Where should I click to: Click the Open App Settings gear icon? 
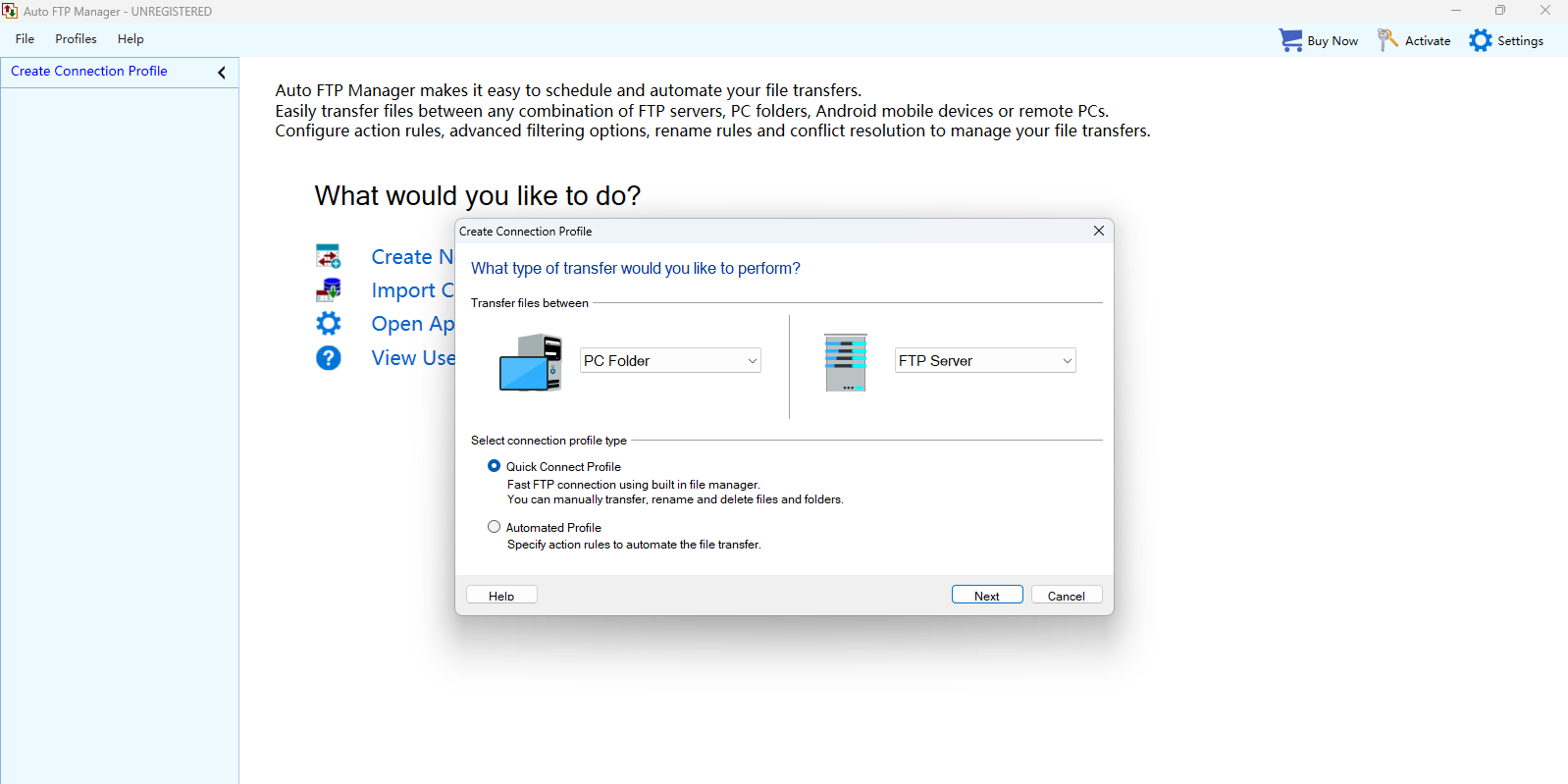pyautogui.click(x=329, y=323)
